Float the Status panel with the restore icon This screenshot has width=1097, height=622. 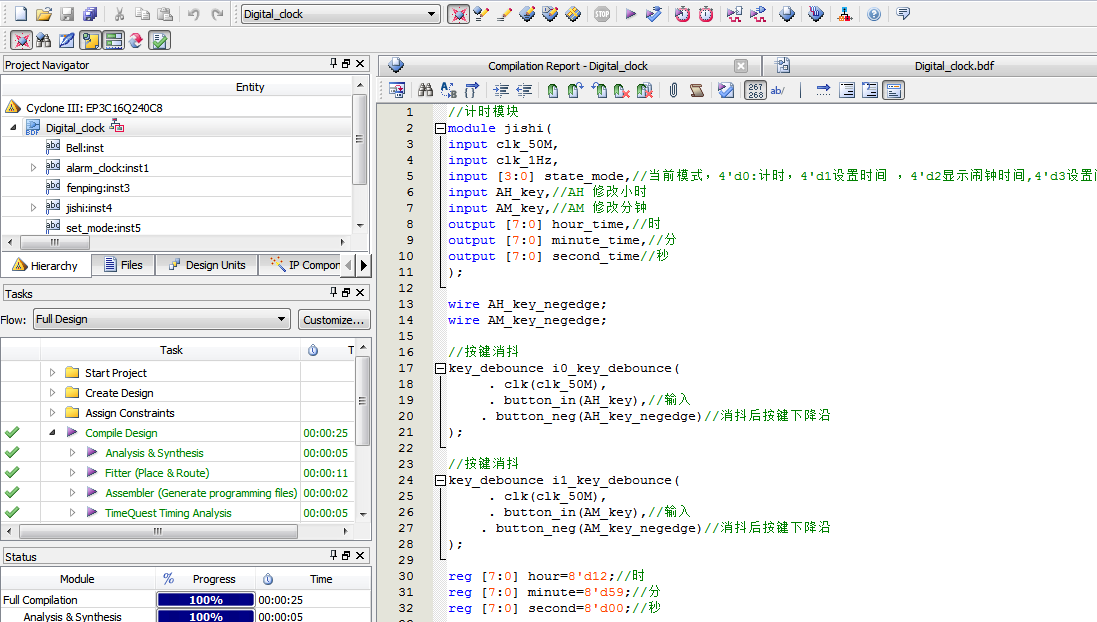[x=346, y=555]
